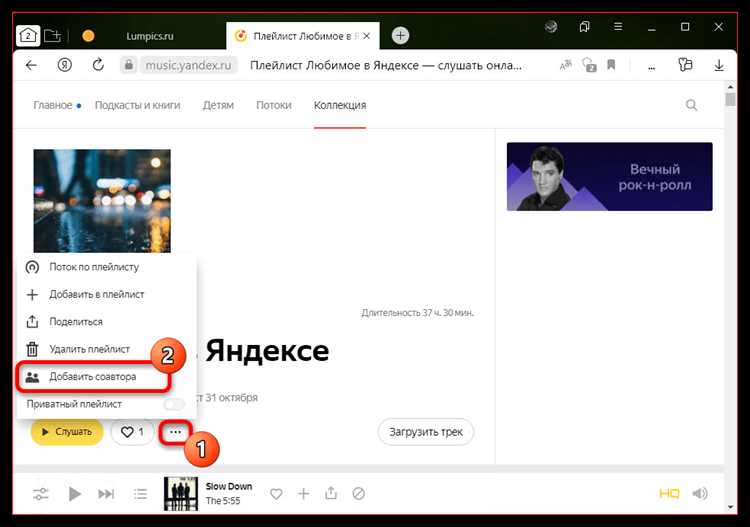
Task: Play the current track in player bar
Action: (x=75, y=494)
